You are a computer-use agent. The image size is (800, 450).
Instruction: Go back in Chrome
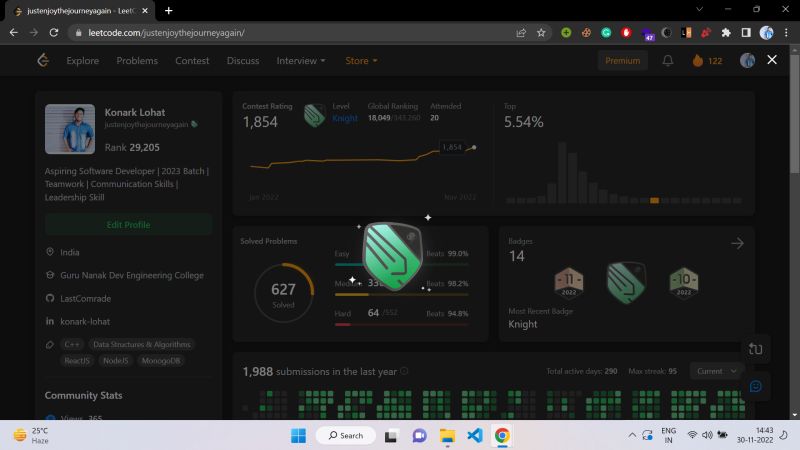click(14, 33)
